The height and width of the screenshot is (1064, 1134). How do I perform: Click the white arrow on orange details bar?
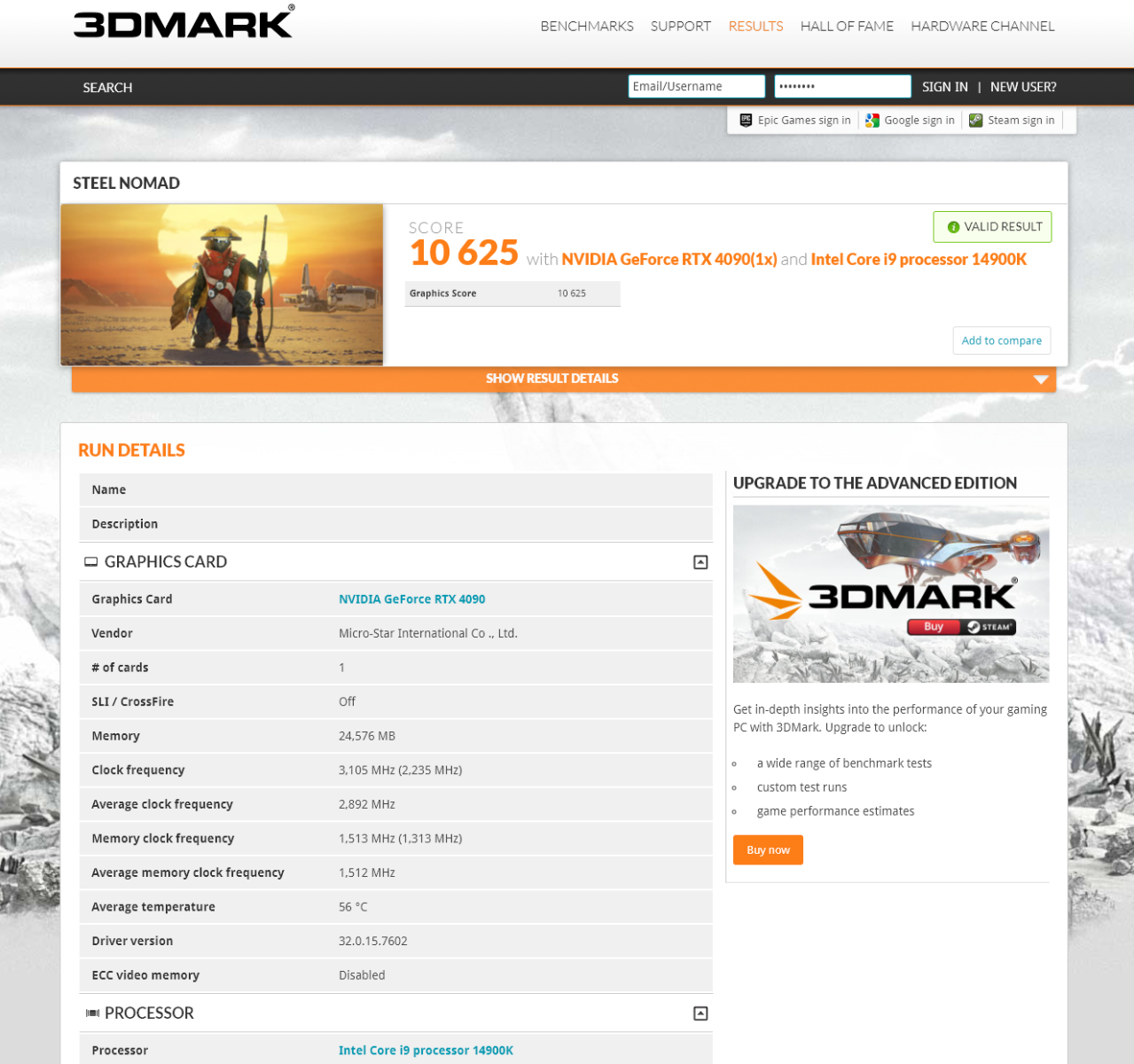pos(1041,379)
